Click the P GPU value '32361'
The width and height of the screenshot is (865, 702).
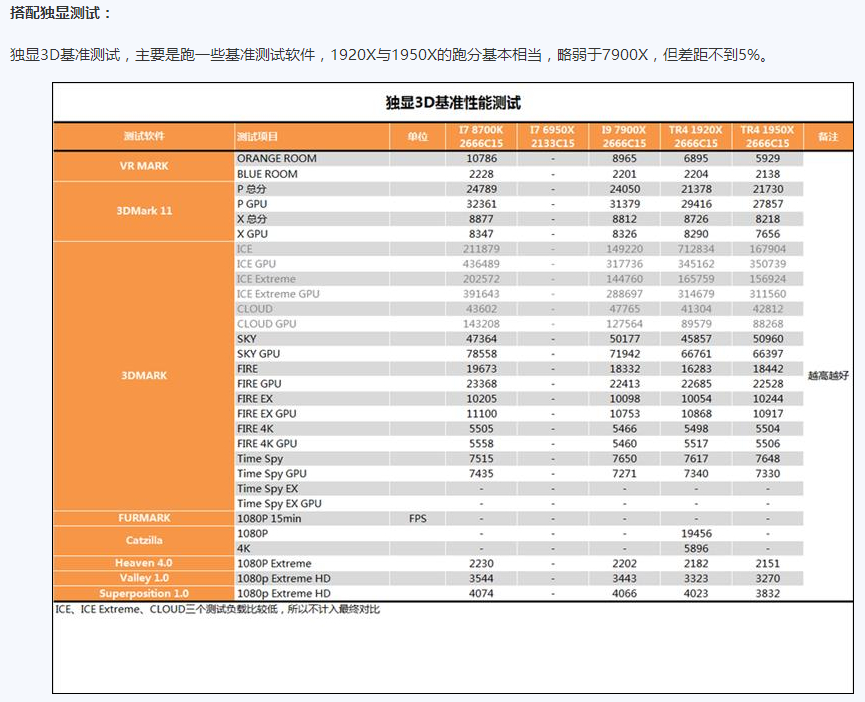[481, 203]
